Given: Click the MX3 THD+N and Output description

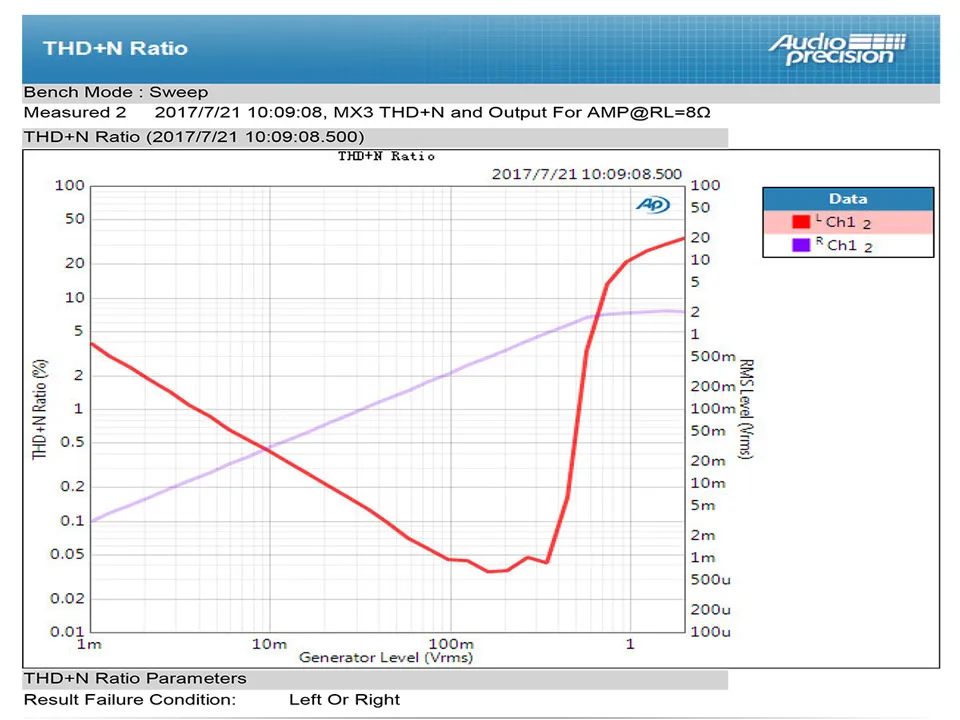Looking at the screenshot, I should pyautogui.click(x=522, y=113).
